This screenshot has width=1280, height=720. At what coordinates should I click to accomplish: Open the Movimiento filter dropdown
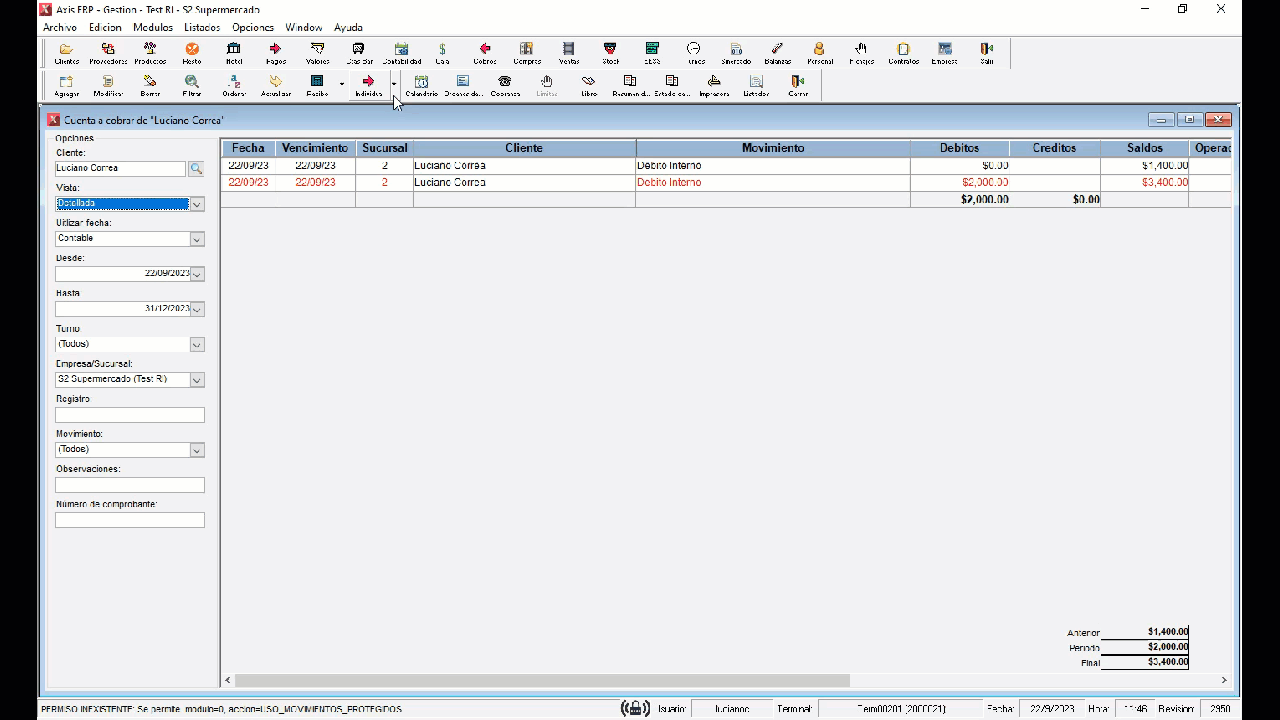197,450
